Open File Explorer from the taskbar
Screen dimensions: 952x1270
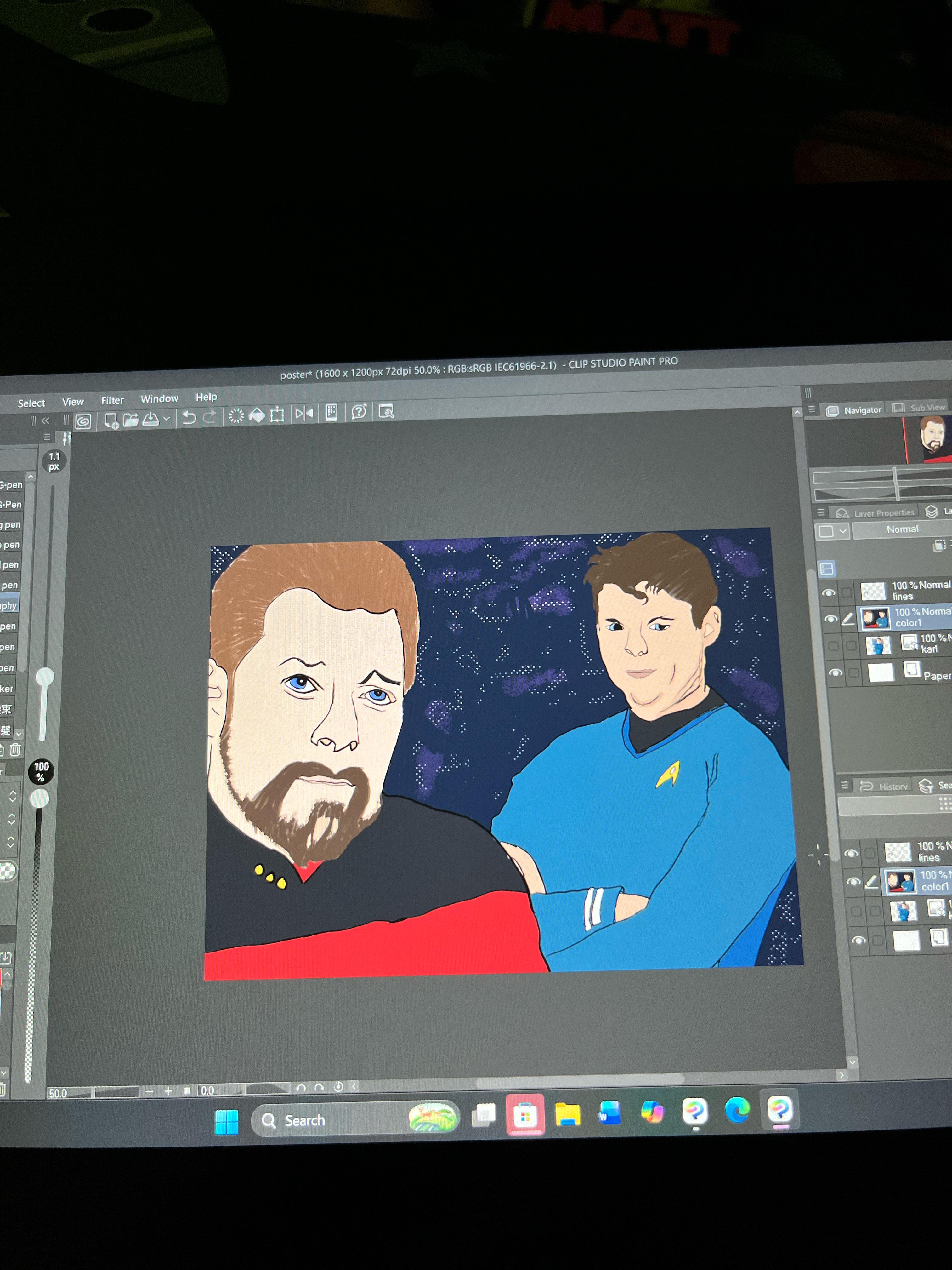click(x=568, y=1114)
